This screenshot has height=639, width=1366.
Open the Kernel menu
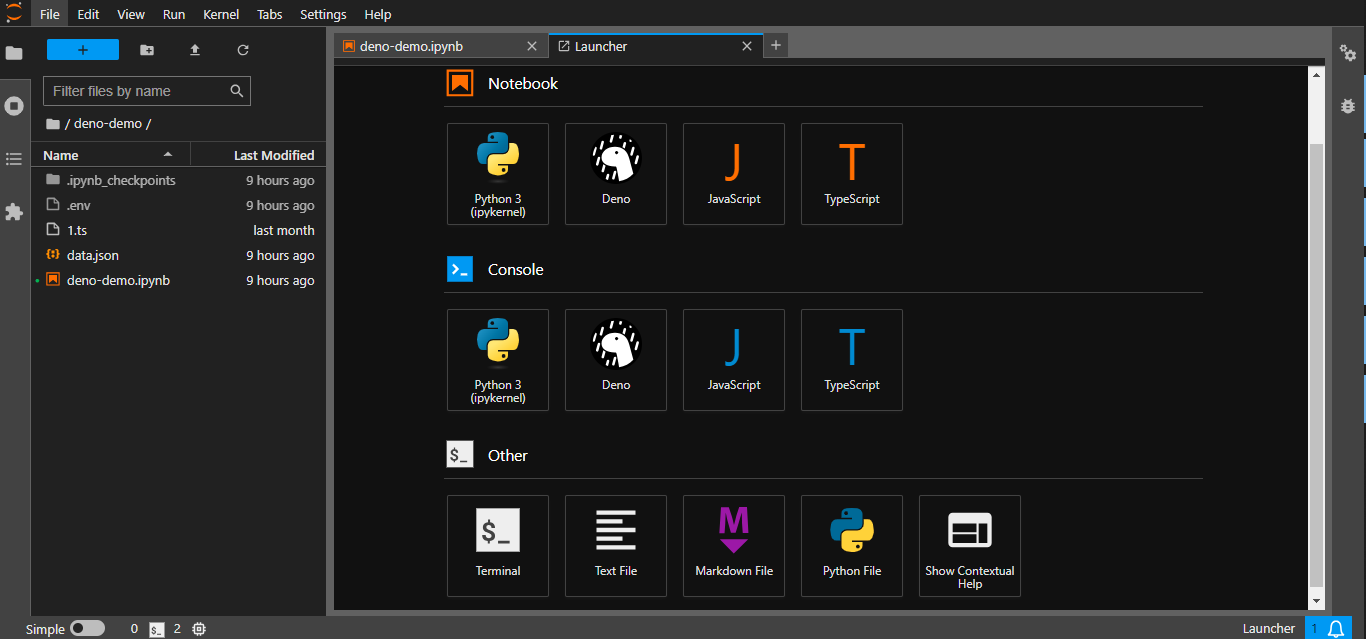[x=220, y=14]
